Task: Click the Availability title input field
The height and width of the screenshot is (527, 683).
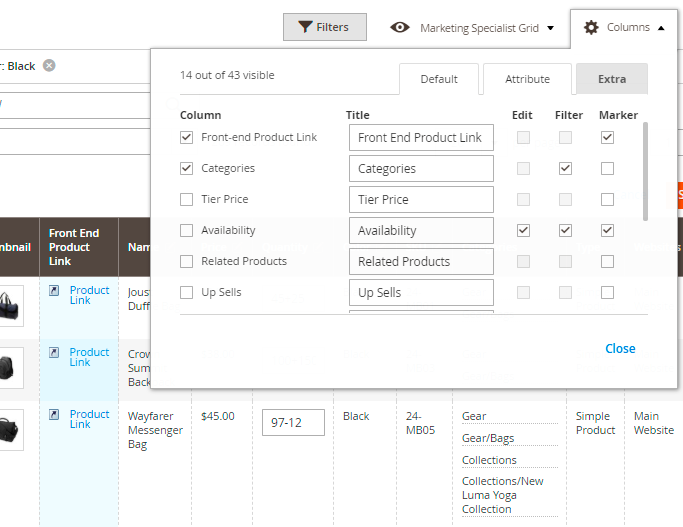Action: point(421,231)
